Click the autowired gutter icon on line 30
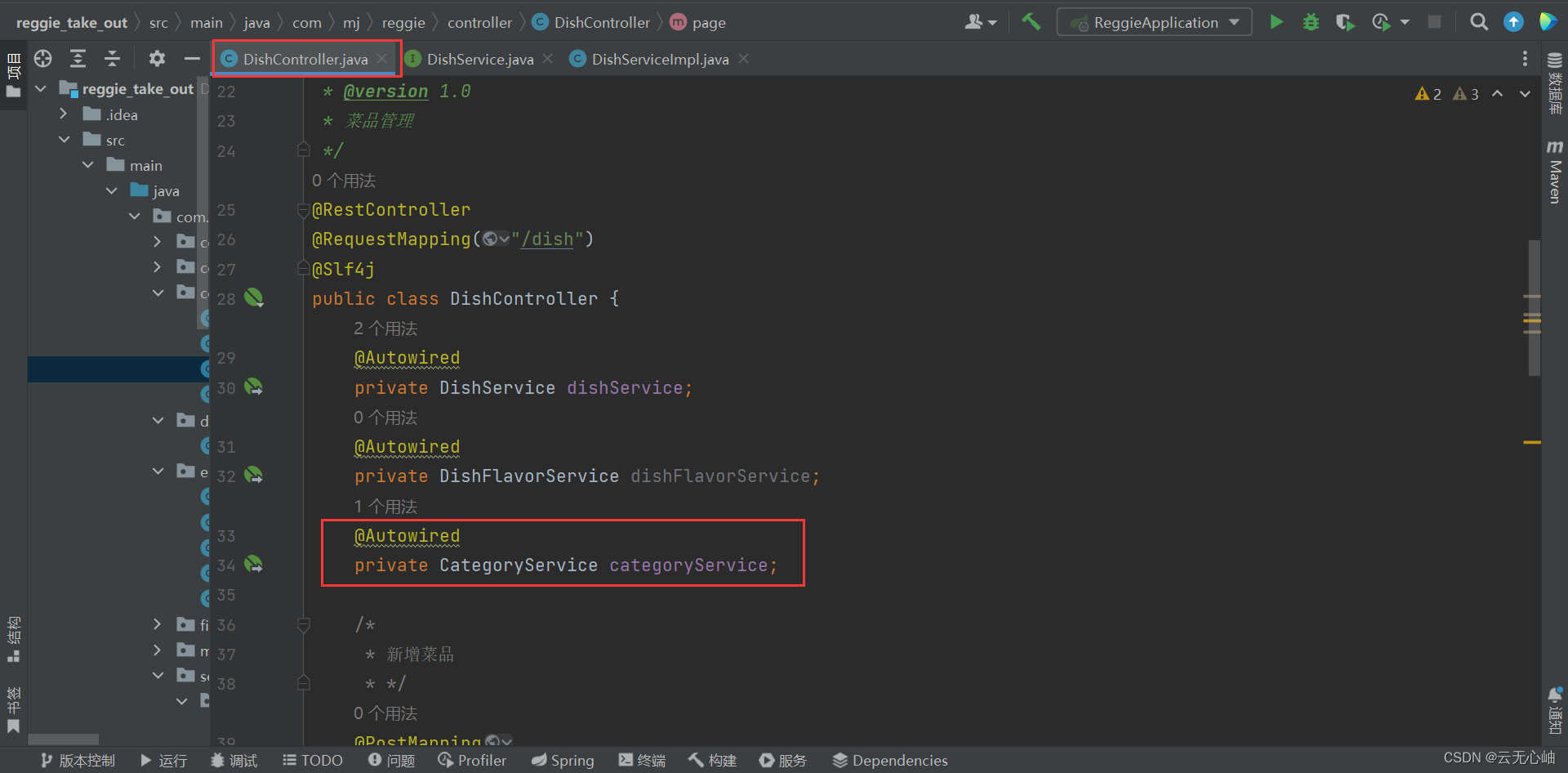1568x773 pixels. point(254,386)
